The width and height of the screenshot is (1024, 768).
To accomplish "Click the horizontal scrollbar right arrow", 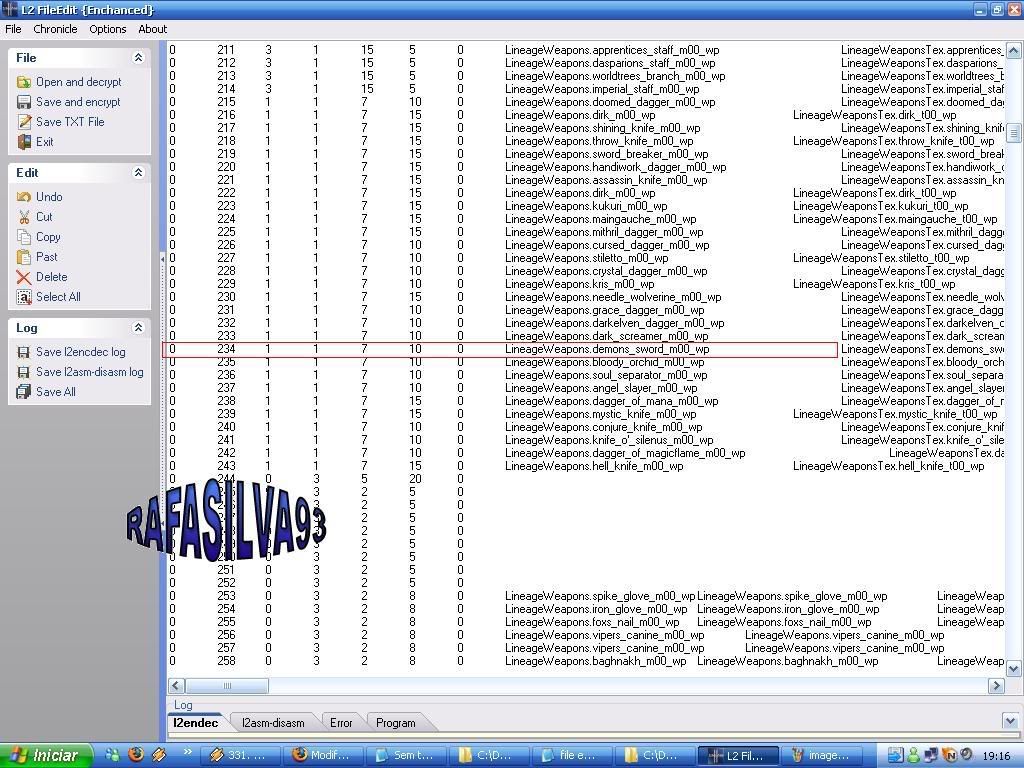I will (x=996, y=686).
